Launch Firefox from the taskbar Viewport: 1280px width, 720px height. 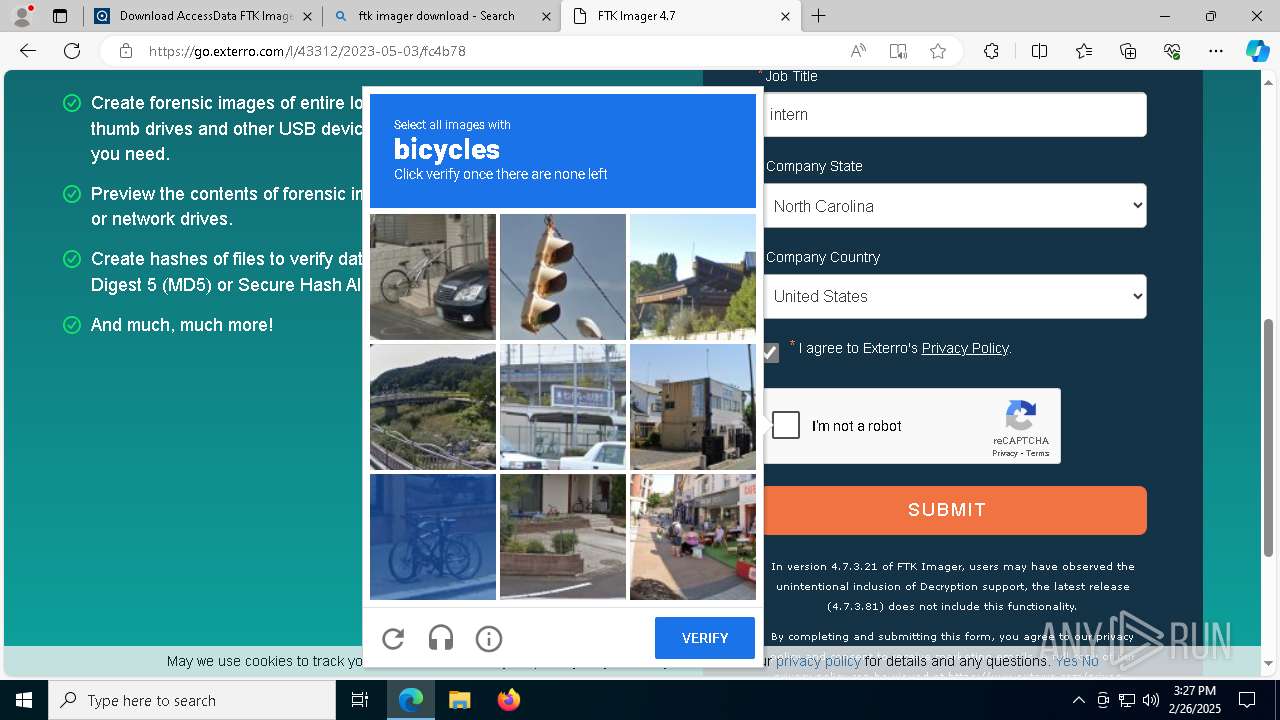(x=509, y=700)
